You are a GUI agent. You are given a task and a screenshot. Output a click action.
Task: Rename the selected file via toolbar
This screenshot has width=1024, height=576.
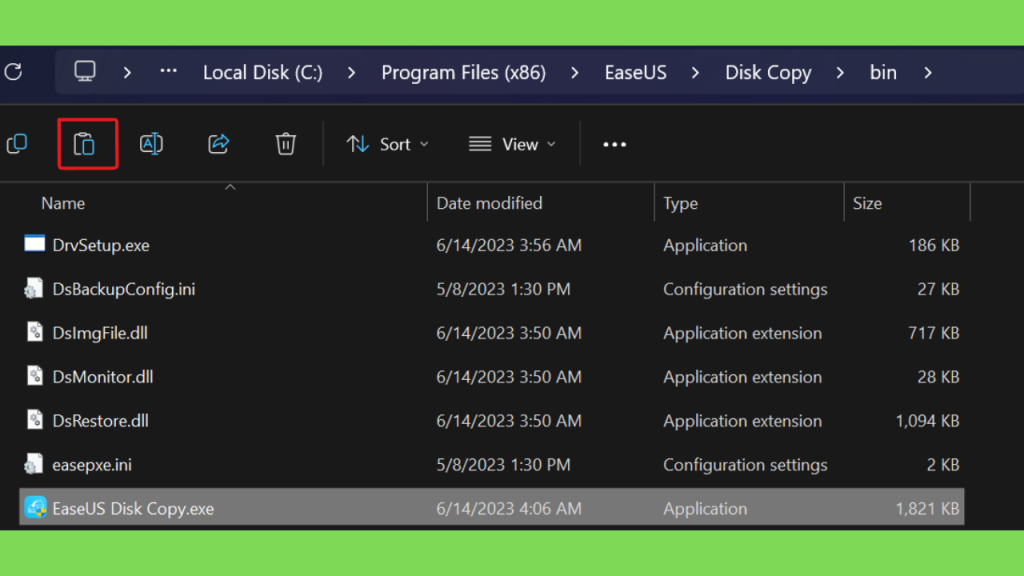coord(152,144)
